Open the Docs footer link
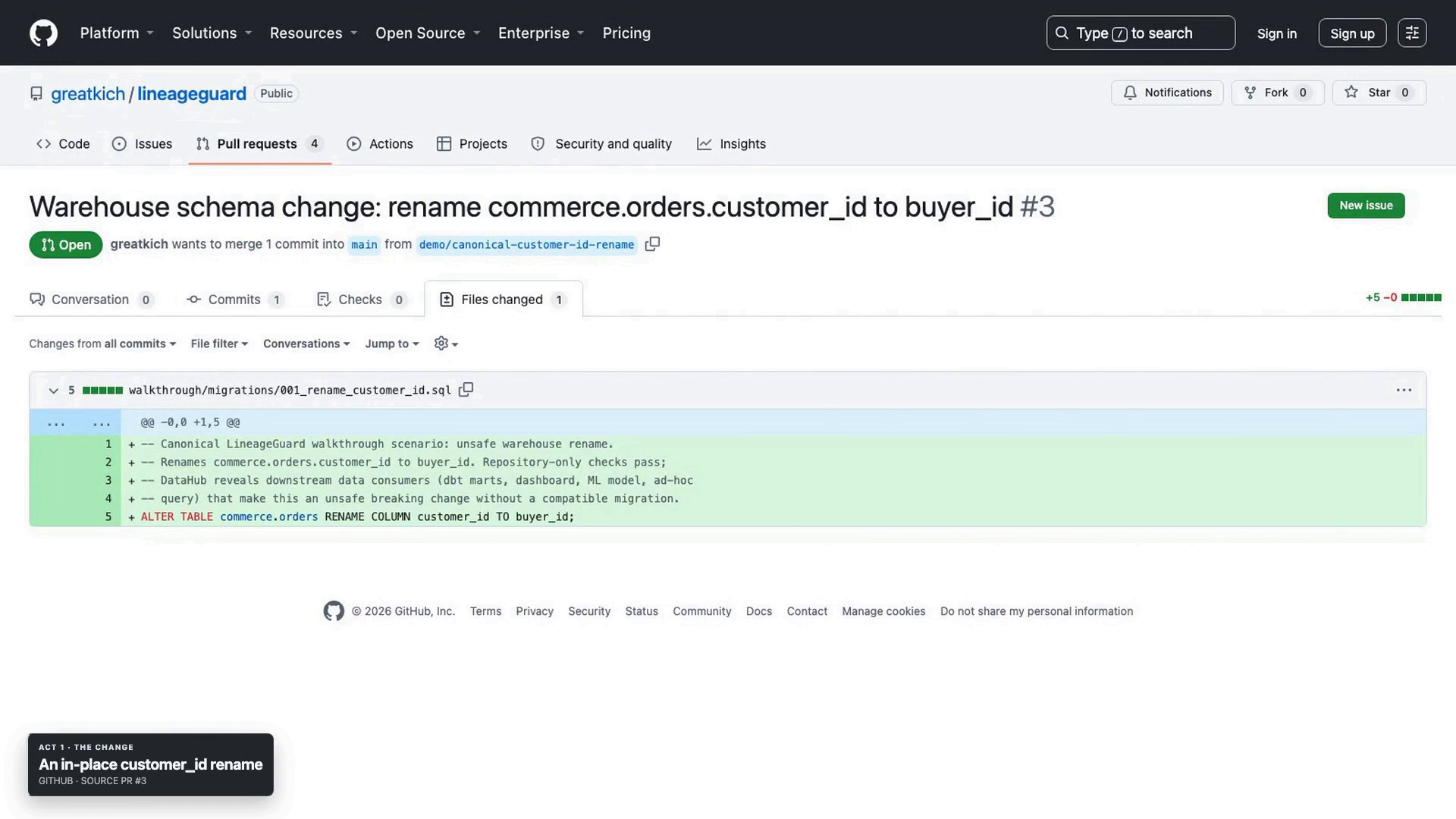 point(759,611)
